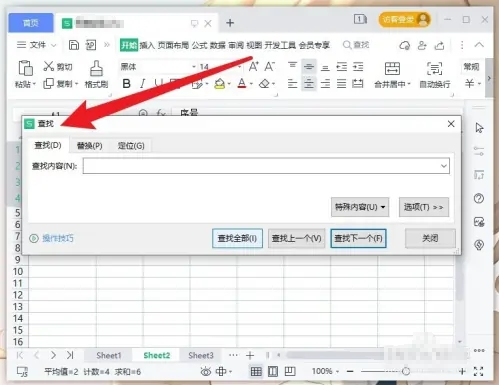This screenshot has height=385, width=499.
Task: Toggle full screen view icon
Action: 478,371
